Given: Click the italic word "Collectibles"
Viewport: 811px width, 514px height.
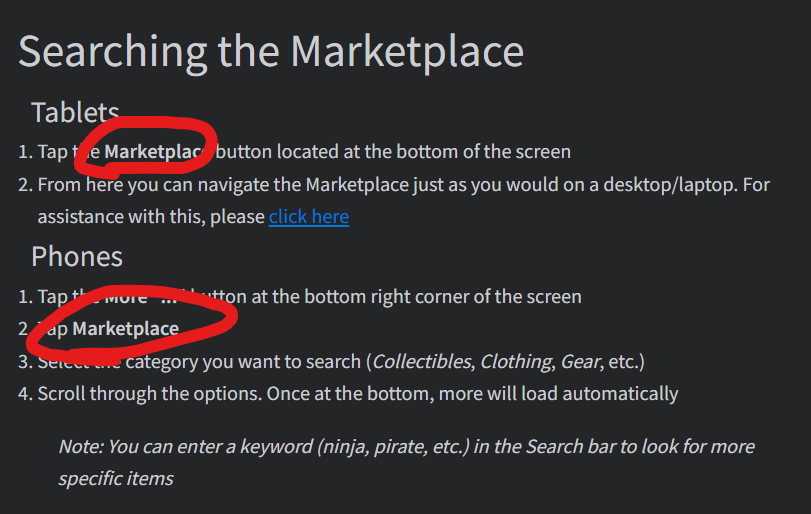Looking at the screenshot, I should point(422,361).
